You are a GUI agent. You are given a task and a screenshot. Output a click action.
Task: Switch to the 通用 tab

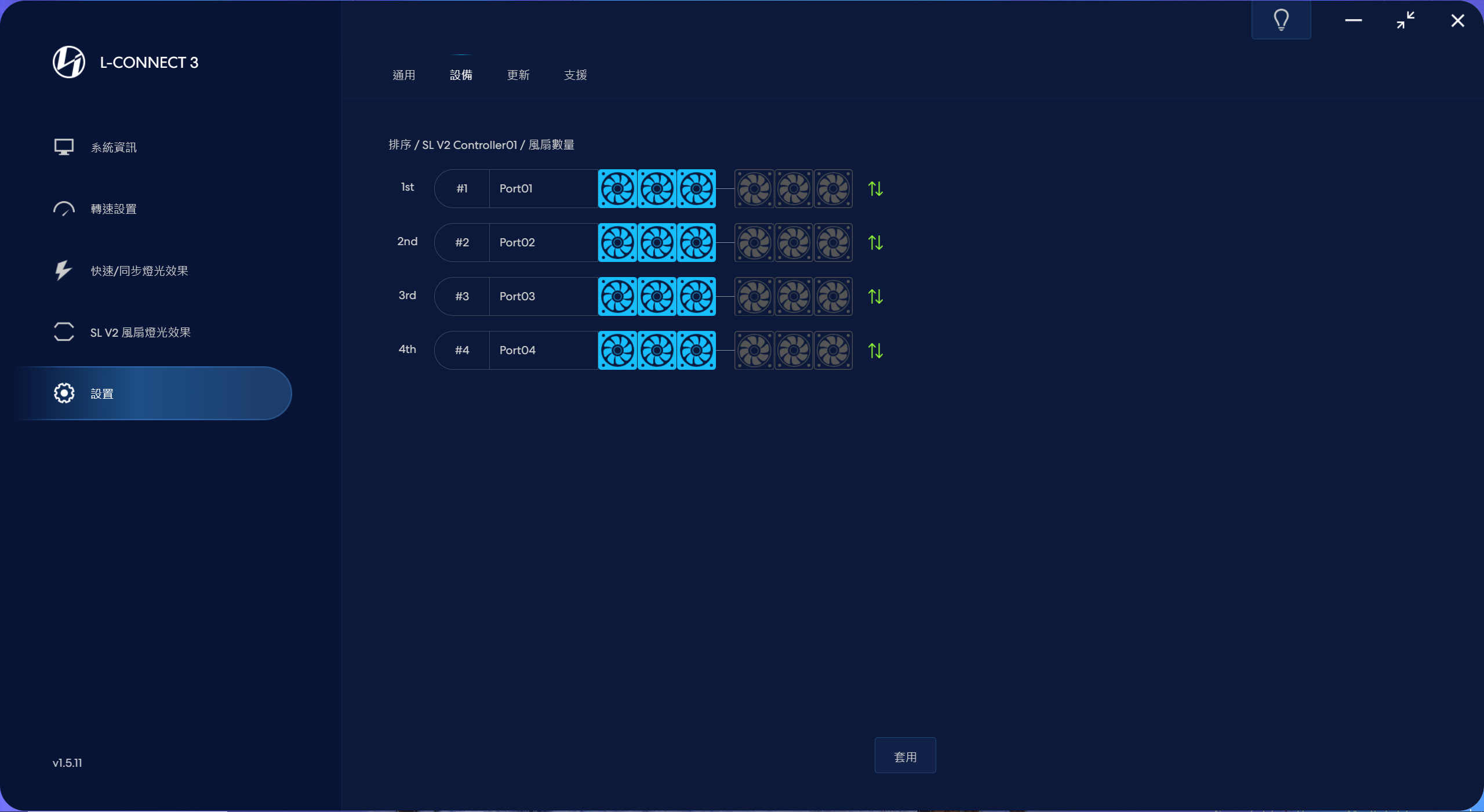tap(404, 75)
